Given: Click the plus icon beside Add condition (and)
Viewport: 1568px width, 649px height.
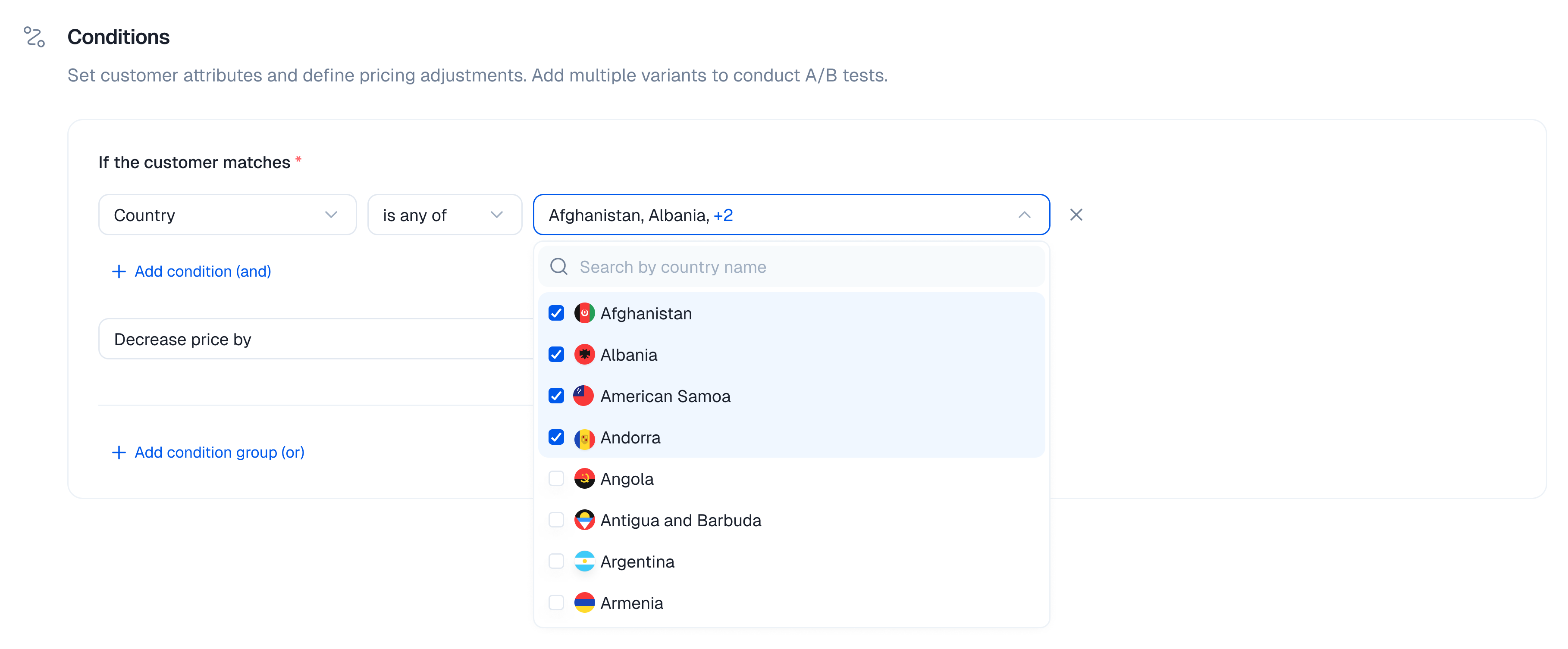Looking at the screenshot, I should coord(119,271).
